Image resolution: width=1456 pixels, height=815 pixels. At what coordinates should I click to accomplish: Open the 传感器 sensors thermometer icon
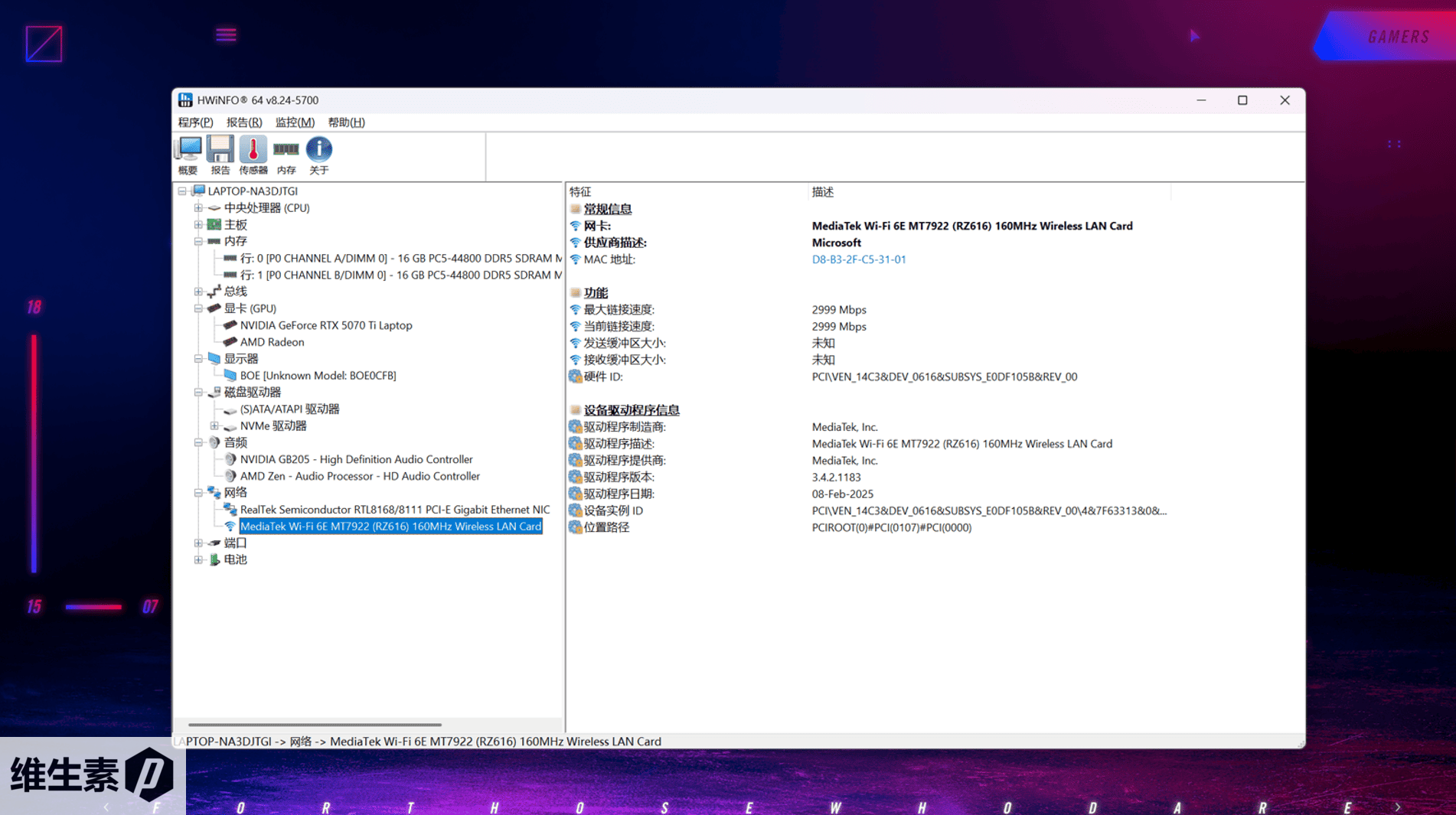tap(253, 155)
